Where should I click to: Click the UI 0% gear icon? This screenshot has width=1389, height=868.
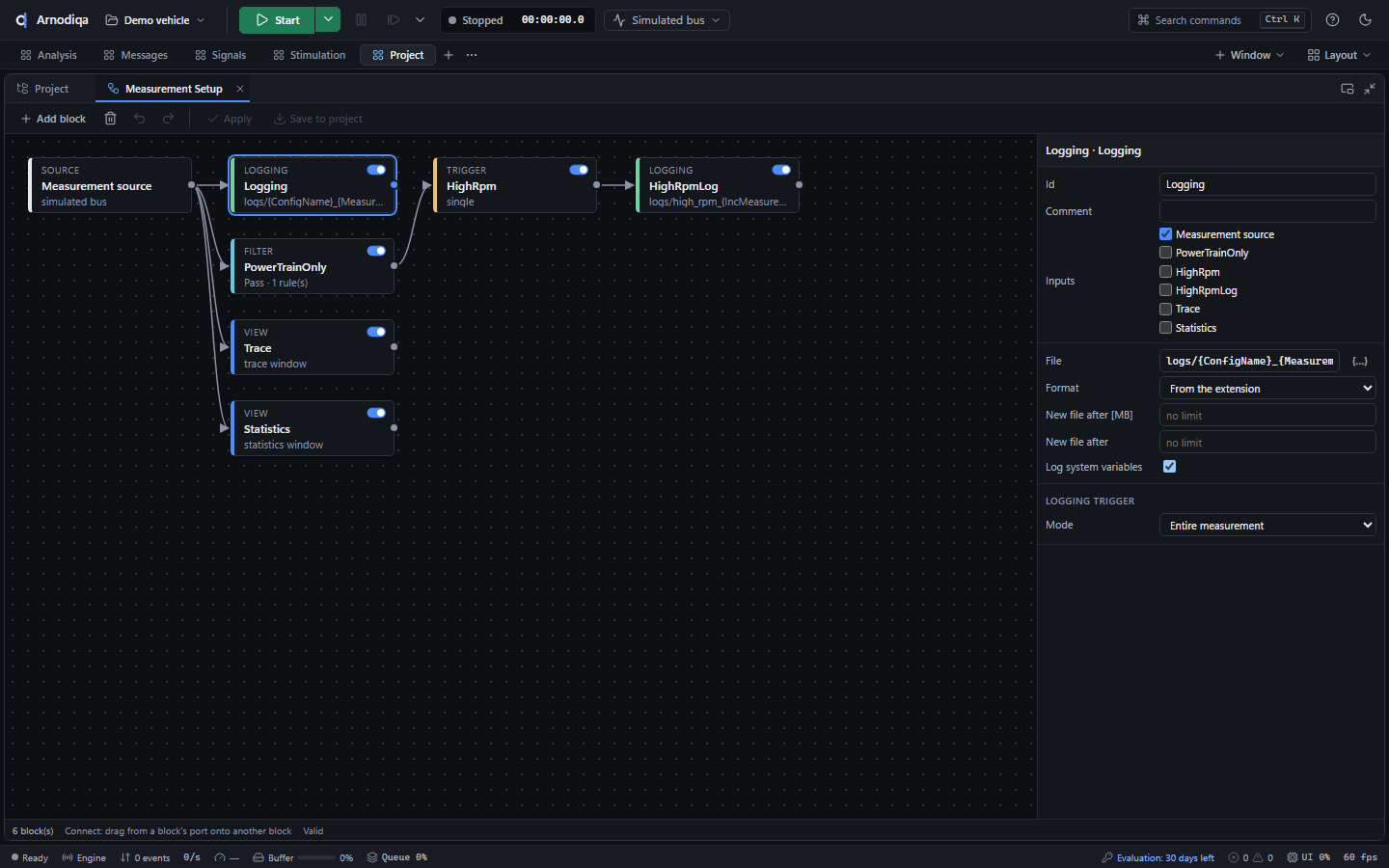1293,857
